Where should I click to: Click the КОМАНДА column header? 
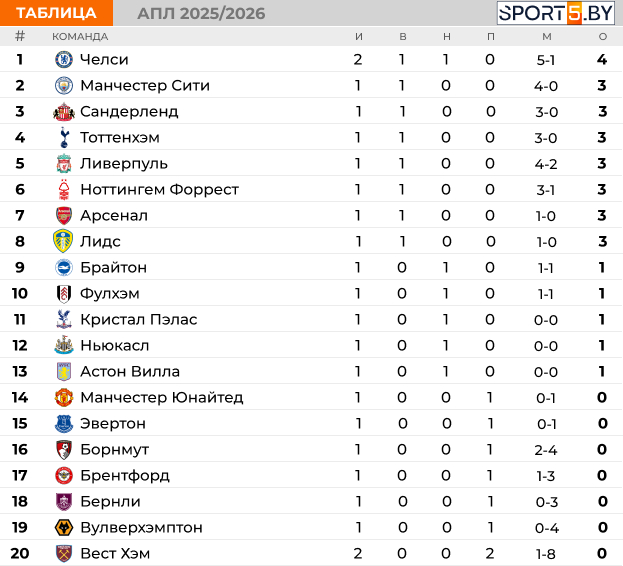tap(80, 37)
